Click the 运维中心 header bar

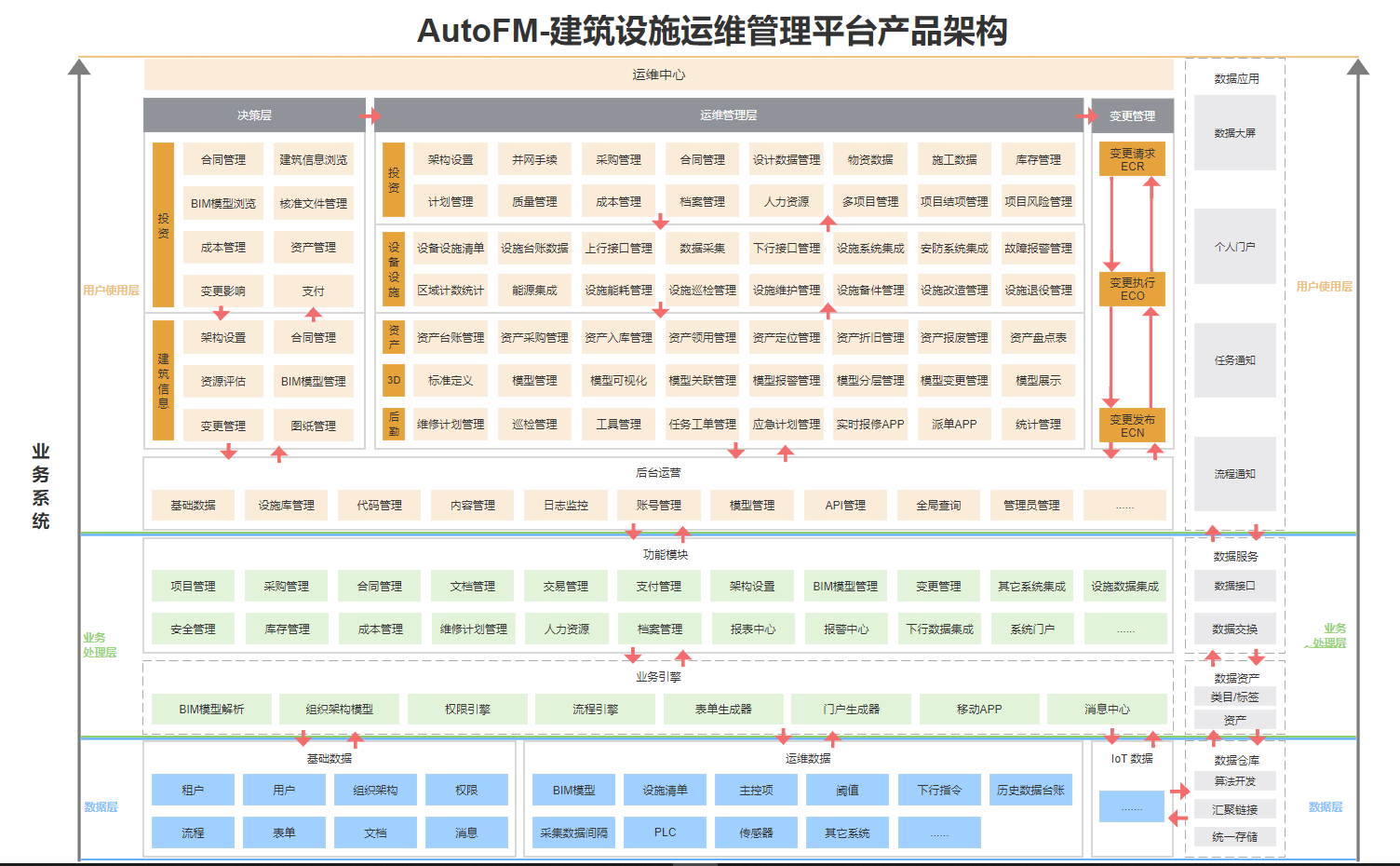(x=658, y=74)
